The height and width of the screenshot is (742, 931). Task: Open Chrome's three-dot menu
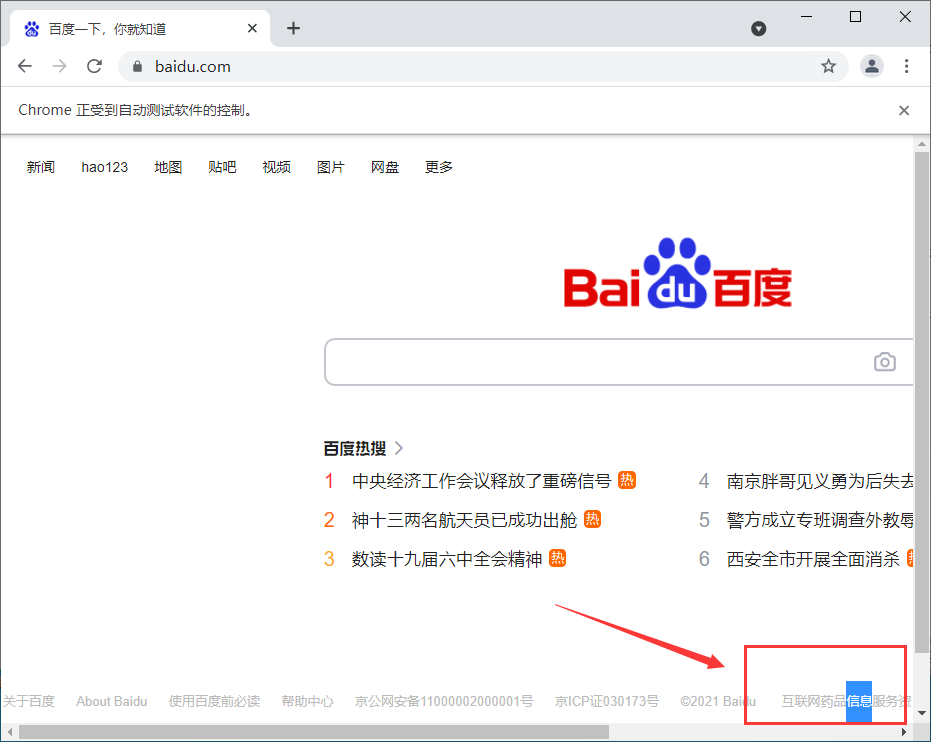coord(906,66)
